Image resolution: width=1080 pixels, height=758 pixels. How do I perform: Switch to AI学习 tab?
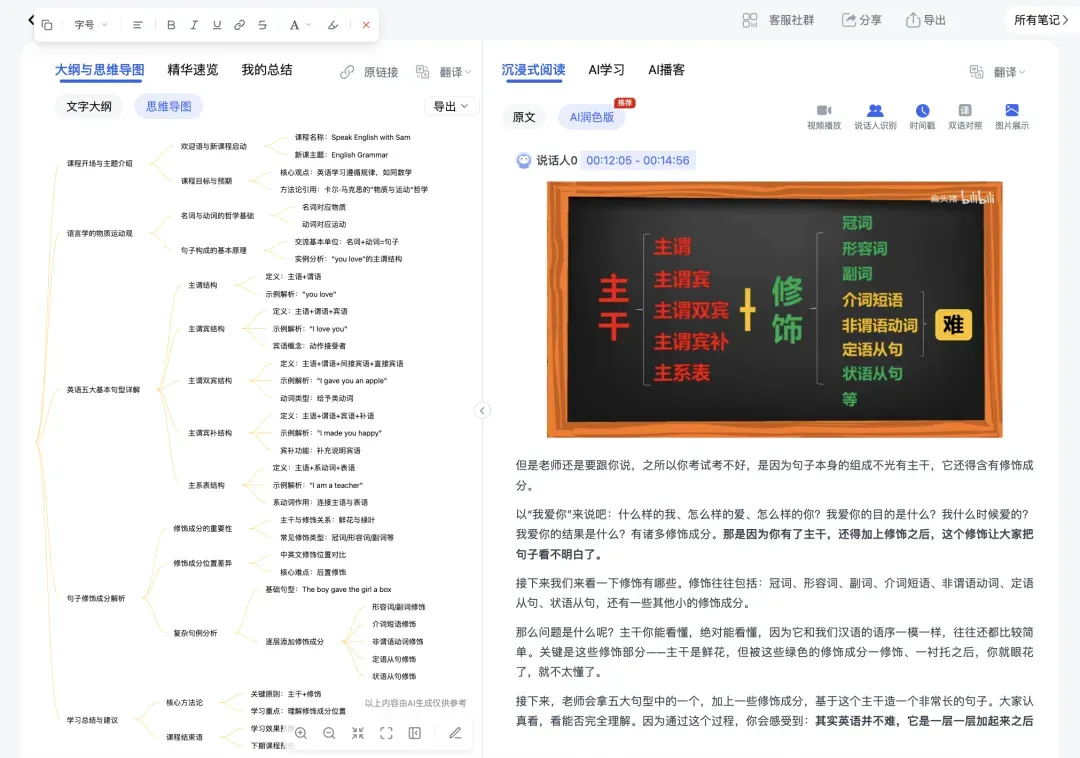(x=606, y=70)
